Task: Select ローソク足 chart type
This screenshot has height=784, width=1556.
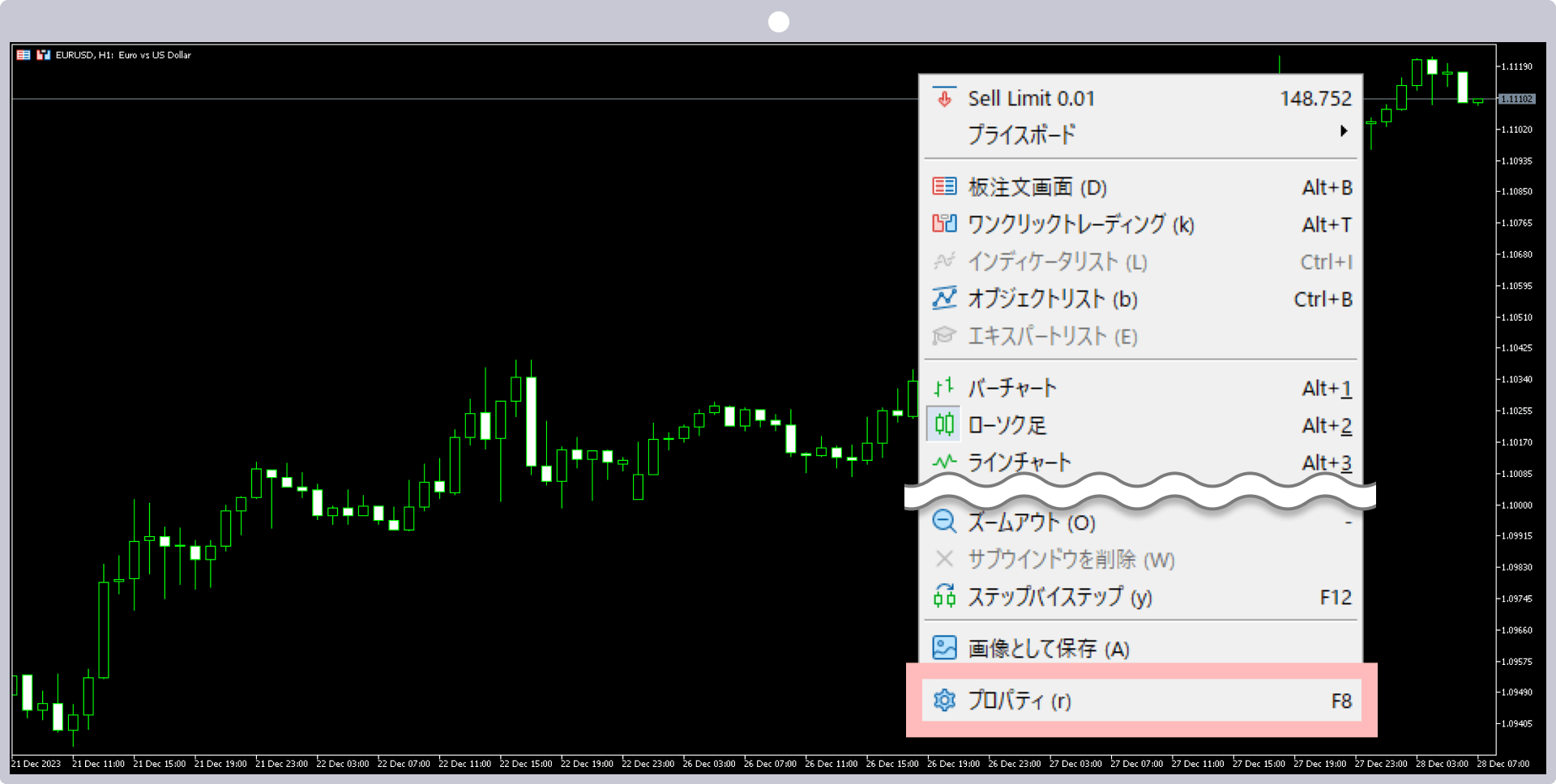Action: [1141, 424]
